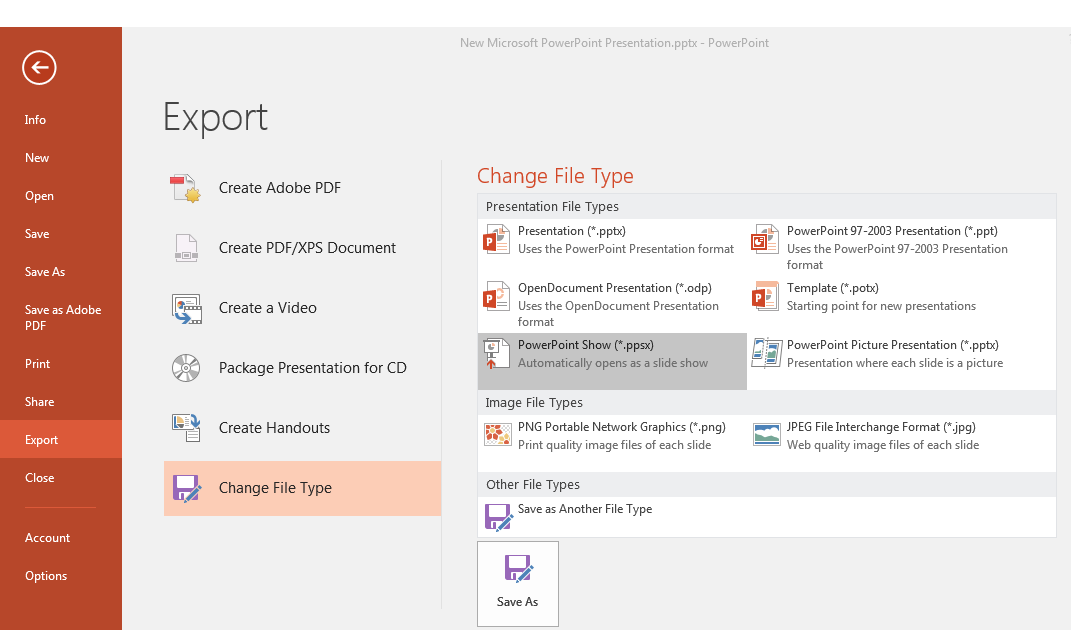Screen dimensions: 1071x630
Task: Click 'Presentation where each slide is a picture'
Action: point(895,363)
